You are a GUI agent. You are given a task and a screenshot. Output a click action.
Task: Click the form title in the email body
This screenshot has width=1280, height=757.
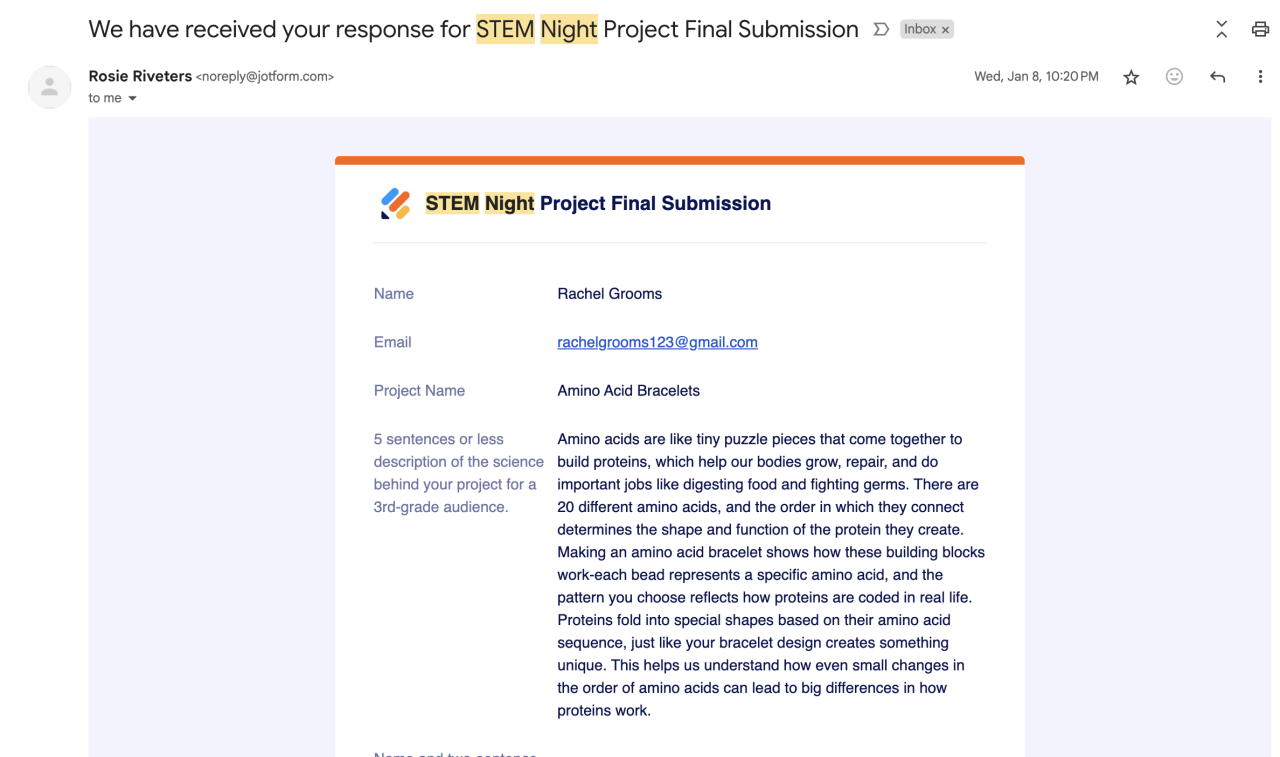click(x=598, y=204)
